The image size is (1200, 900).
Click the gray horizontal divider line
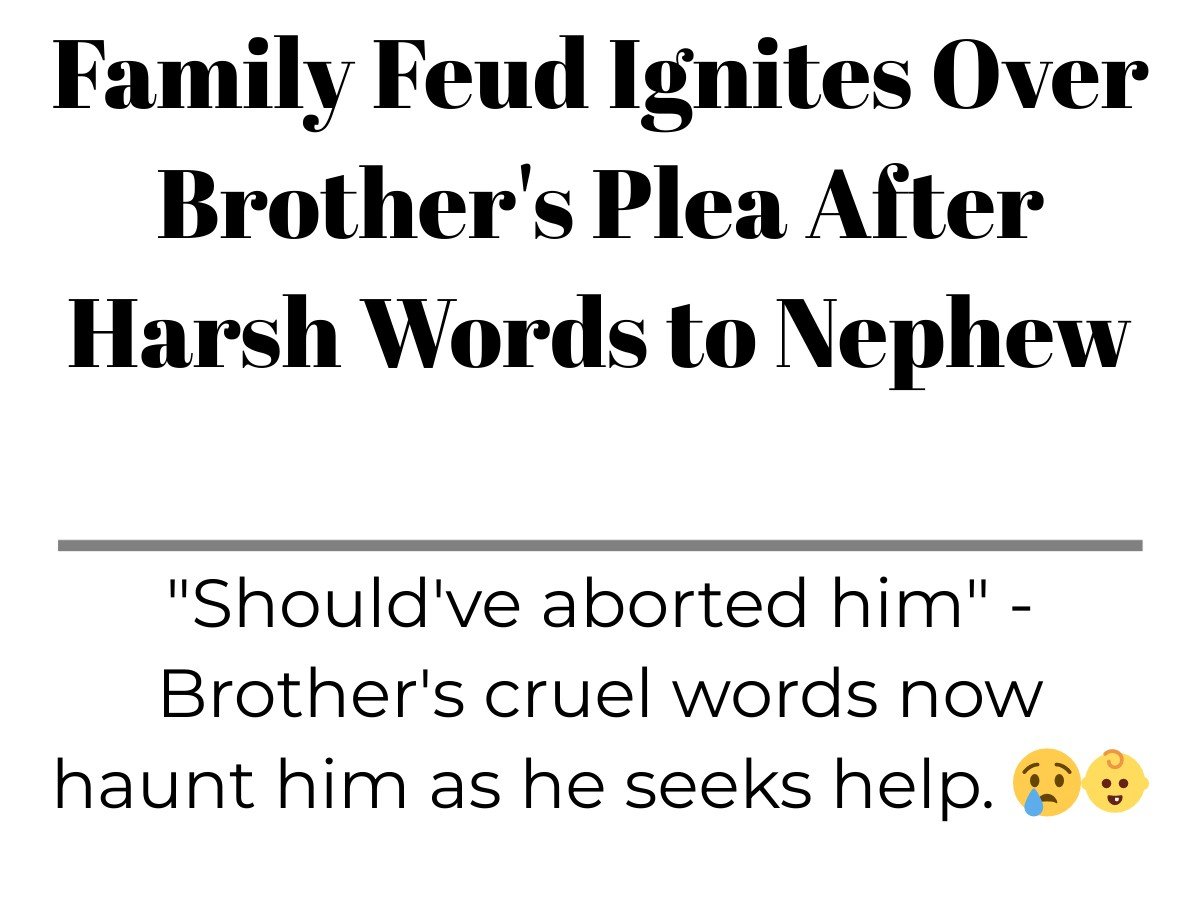600,545
